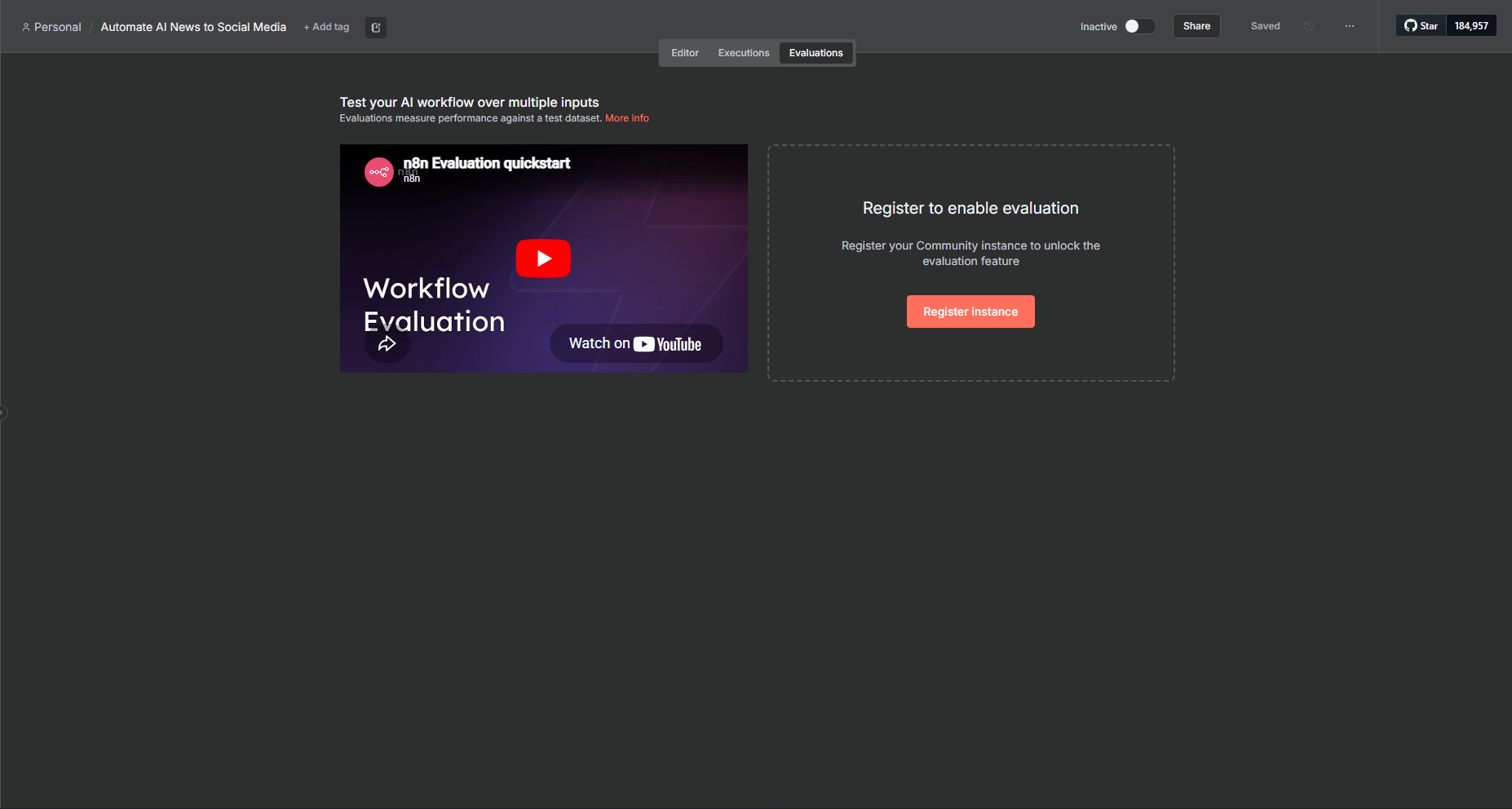
Task: Click the edit description icon beside Add tag
Action: coord(376,28)
